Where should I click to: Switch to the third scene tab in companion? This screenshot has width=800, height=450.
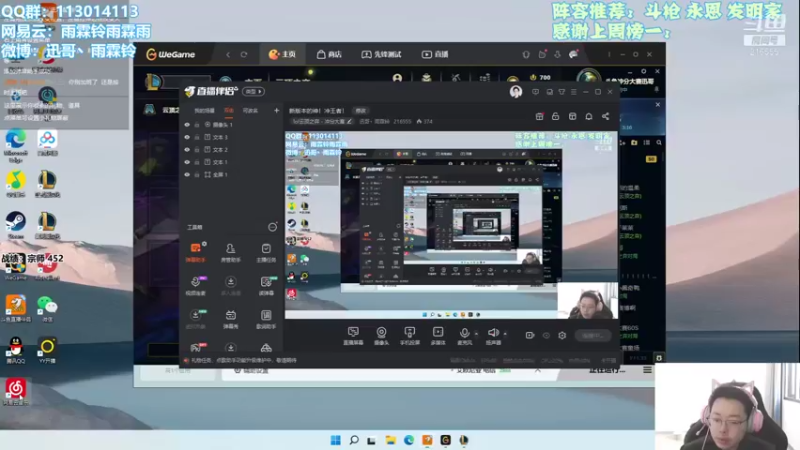[x=250, y=111]
